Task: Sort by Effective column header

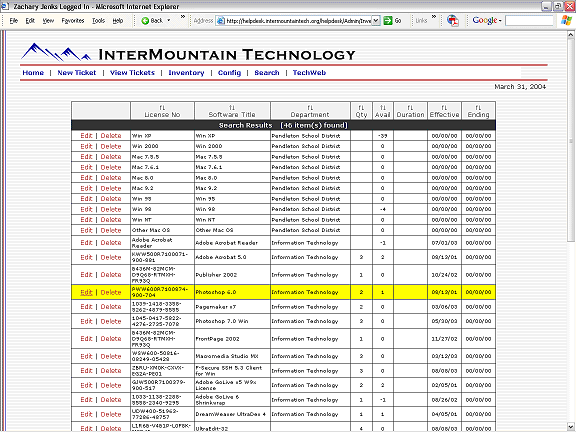Action: [444, 111]
